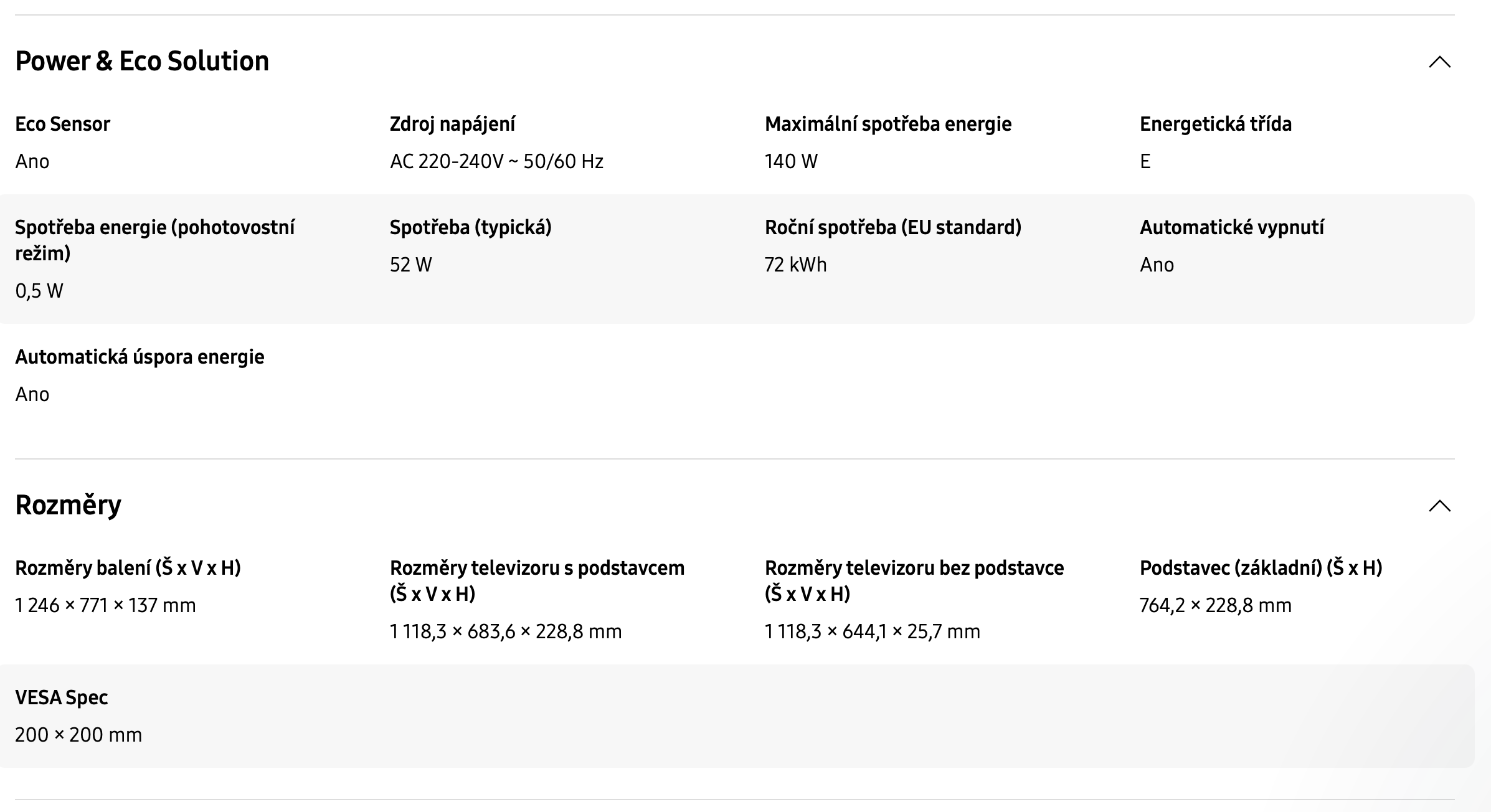Screen dimensions: 1491x812
Task: Click the AC 220-240V power source value
Action: pyautogui.click(x=496, y=161)
